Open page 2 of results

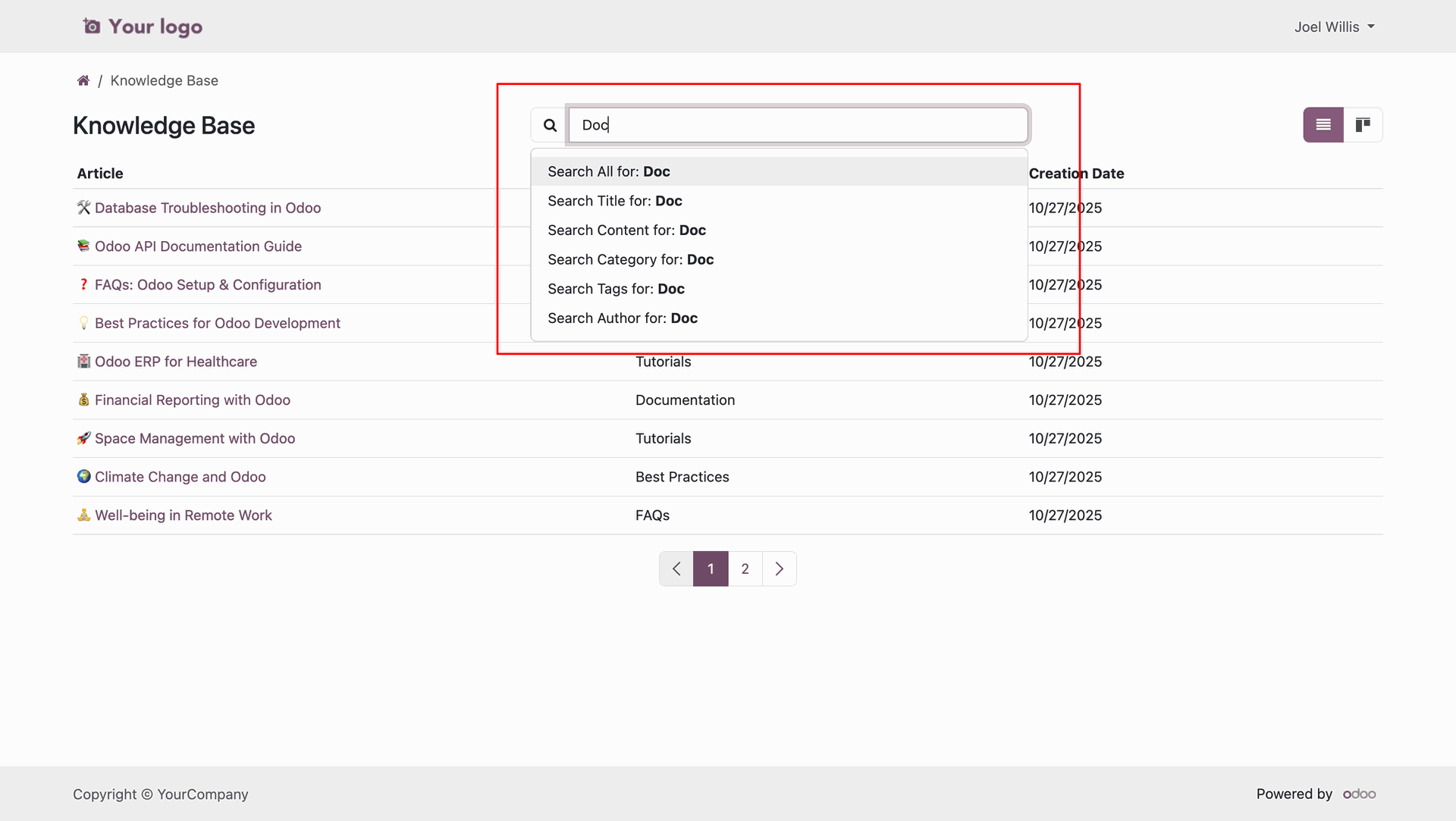745,569
